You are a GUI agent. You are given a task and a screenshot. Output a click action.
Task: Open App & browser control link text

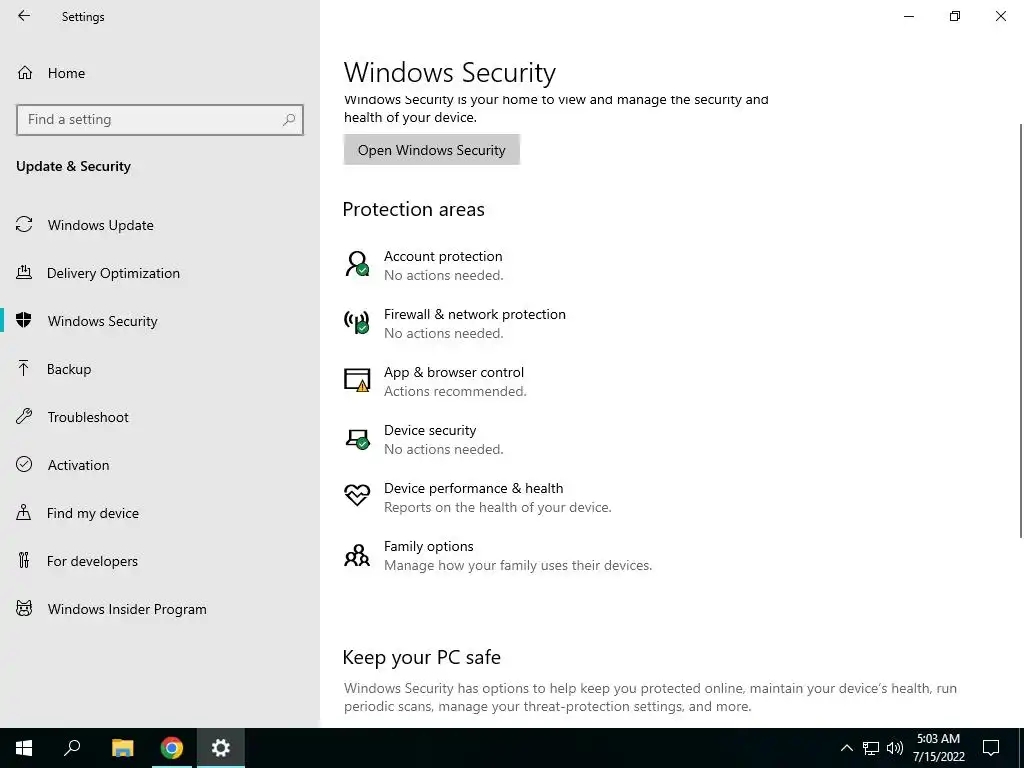click(x=454, y=372)
